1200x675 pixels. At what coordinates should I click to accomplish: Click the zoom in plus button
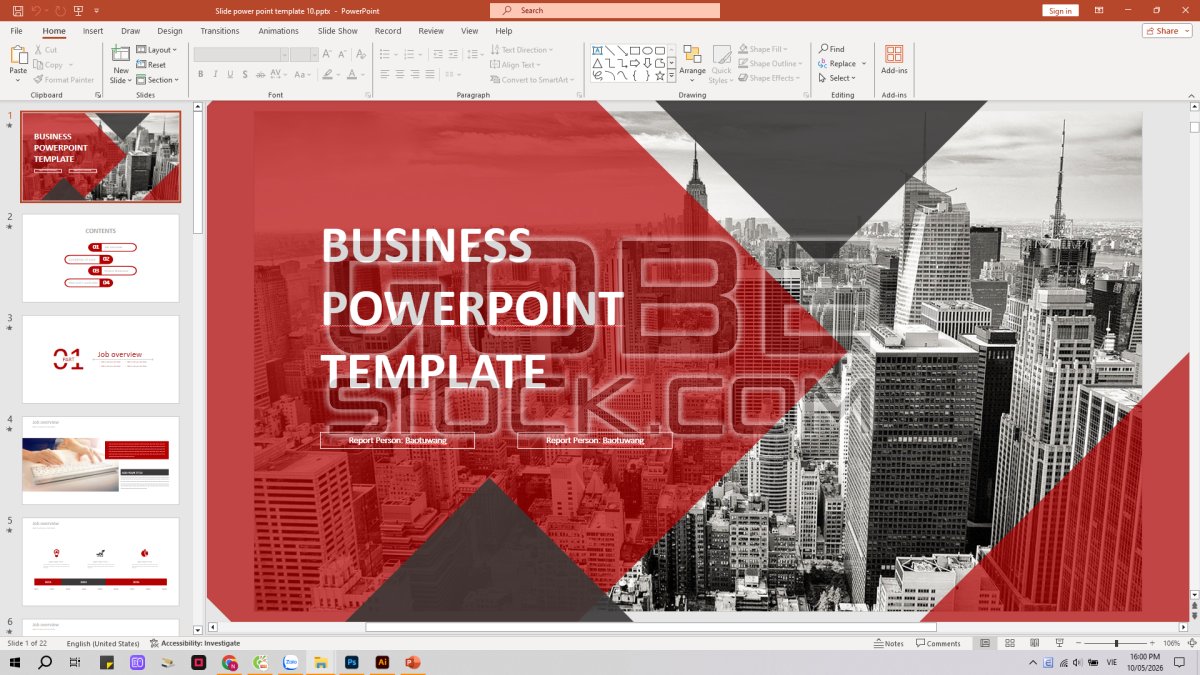[x=1153, y=643]
